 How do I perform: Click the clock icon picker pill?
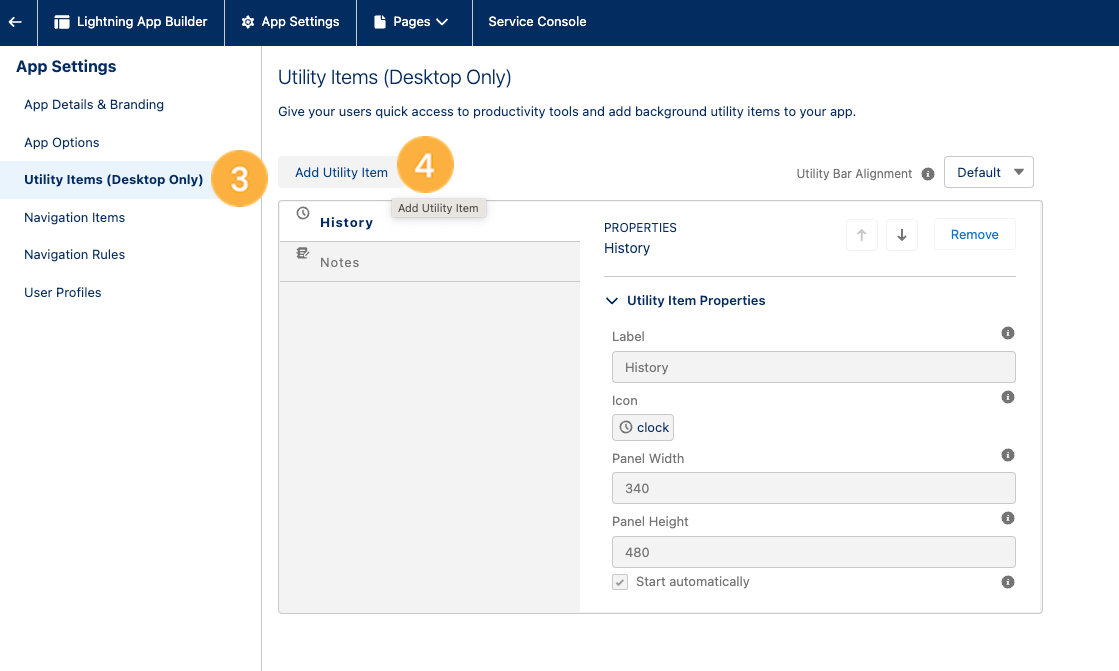[643, 428]
